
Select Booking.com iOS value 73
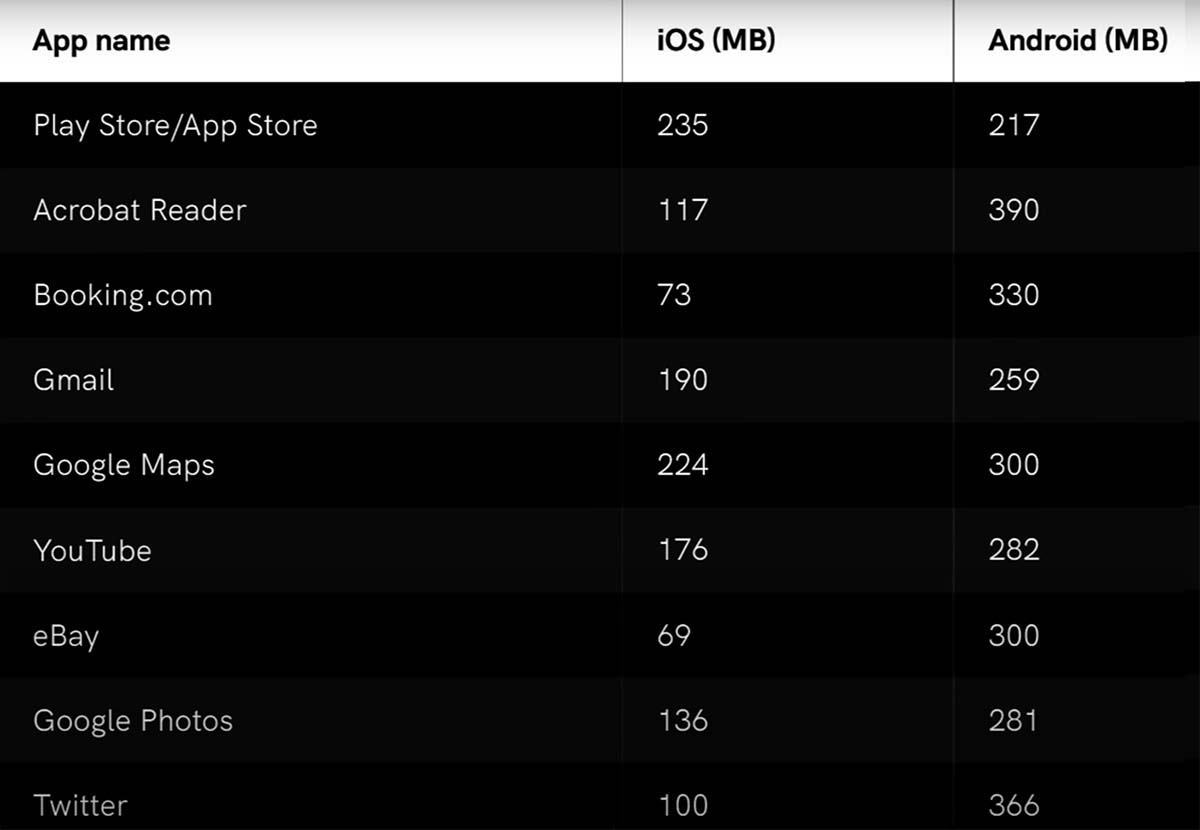(674, 295)
